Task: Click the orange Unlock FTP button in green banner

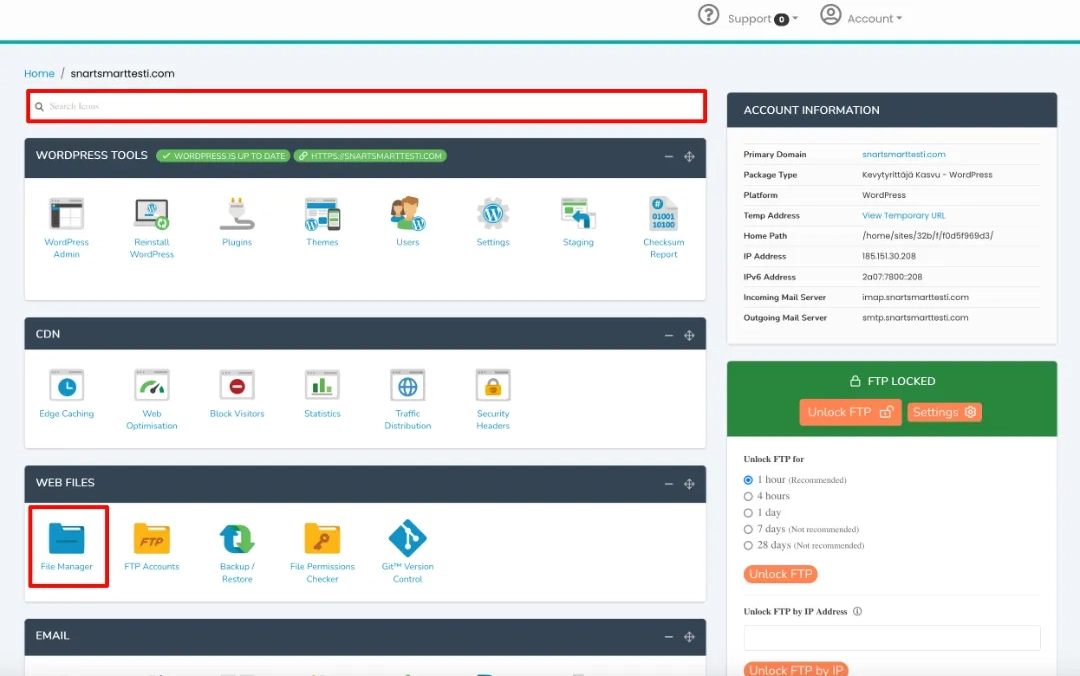Action: click(x=850, y=412)
